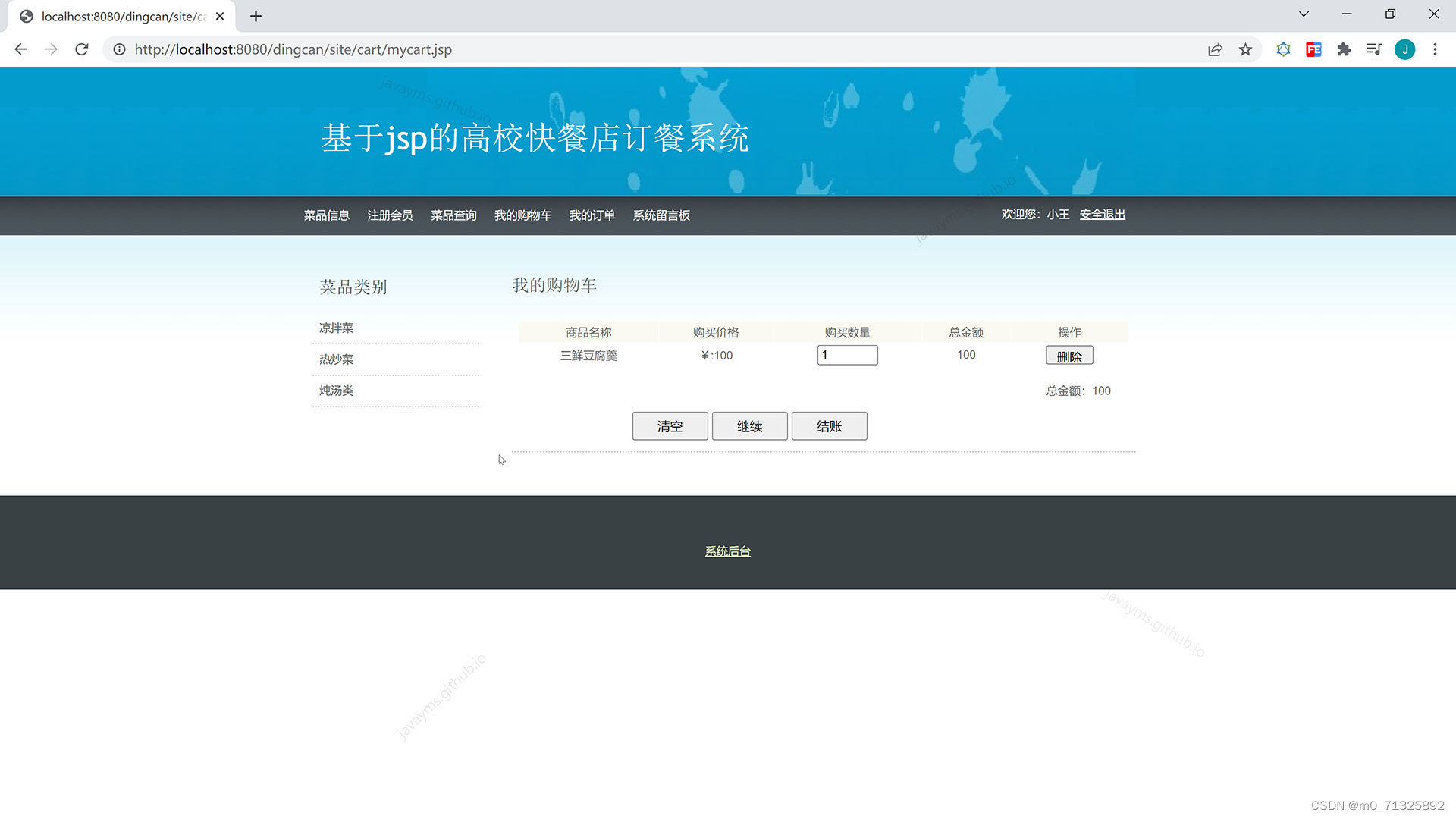This screenshot has height=819, width=1456.
Task: Click the back navigation arrow
Action: [x=20, y=49]
